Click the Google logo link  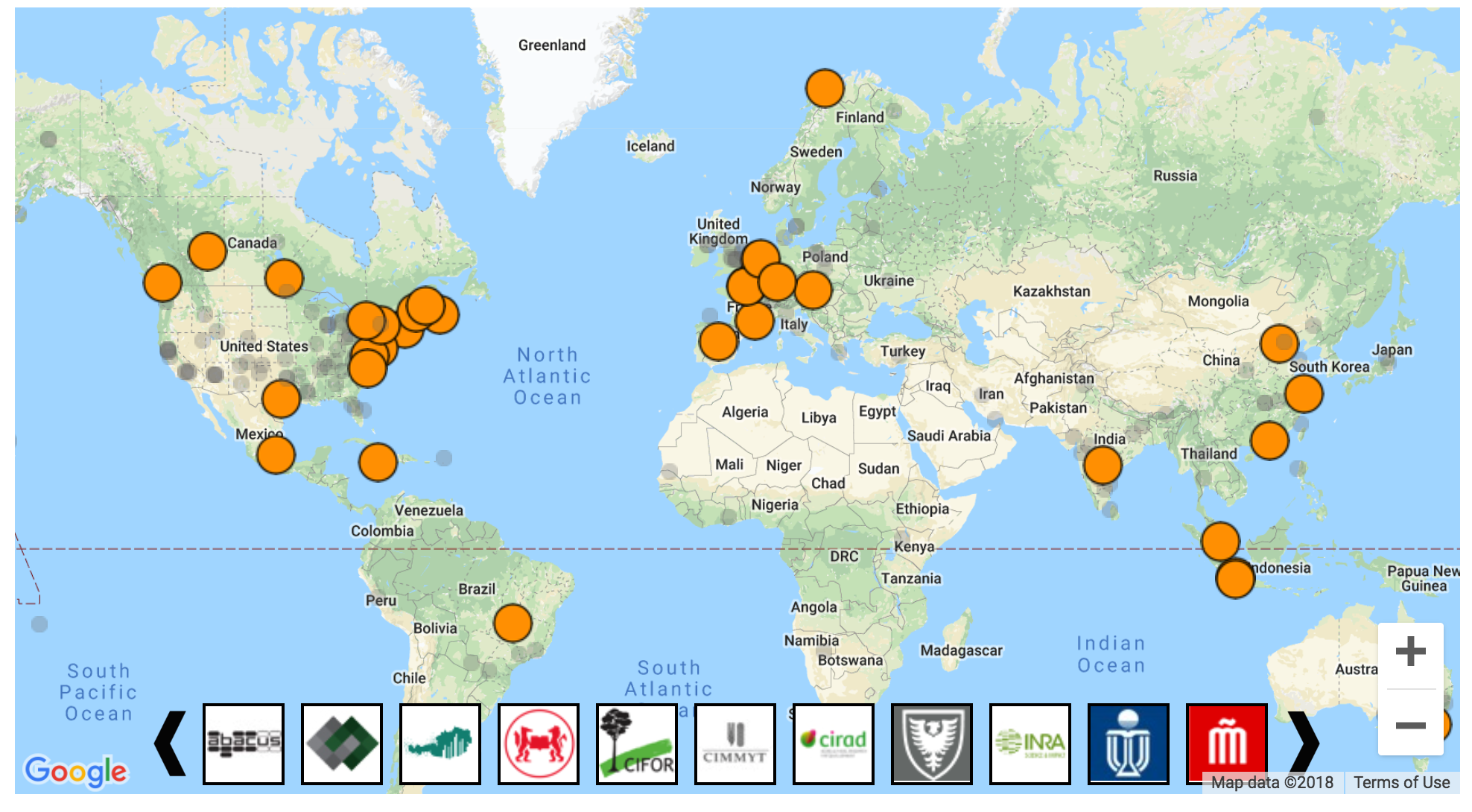click(76, 771)
